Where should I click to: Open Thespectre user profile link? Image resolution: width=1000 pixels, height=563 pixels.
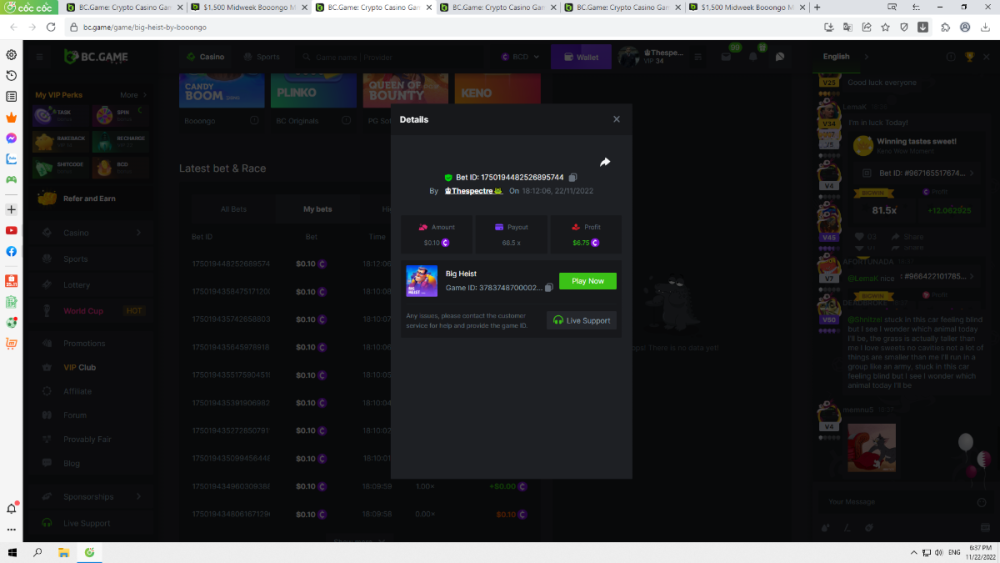pyautogui.click(x=472, y=190)
